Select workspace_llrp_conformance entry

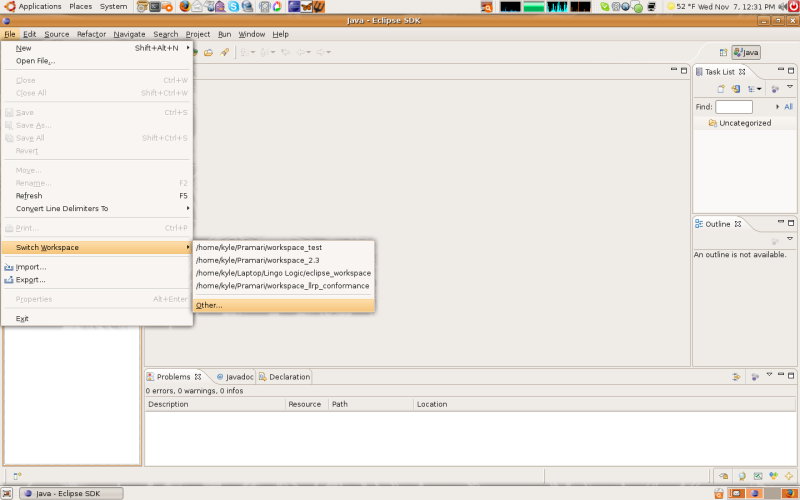tap(284, 286)
